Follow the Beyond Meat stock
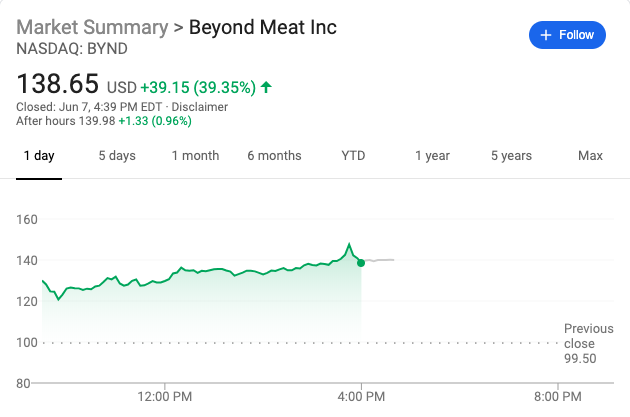The height and width of the screenshot is (417, 630). click(x=567, y=35)
